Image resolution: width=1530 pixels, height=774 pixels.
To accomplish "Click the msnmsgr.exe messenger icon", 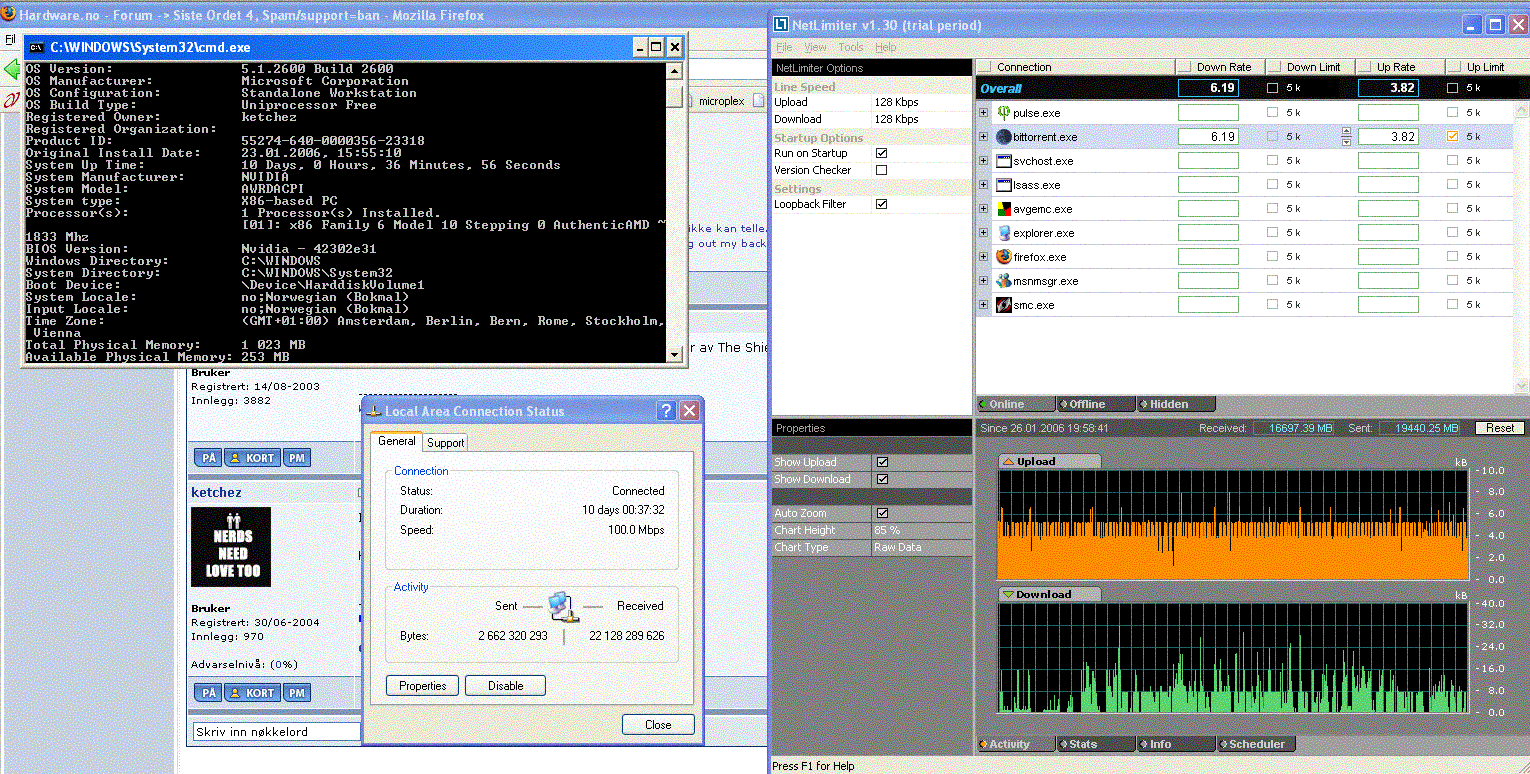I will point(1004,281).
